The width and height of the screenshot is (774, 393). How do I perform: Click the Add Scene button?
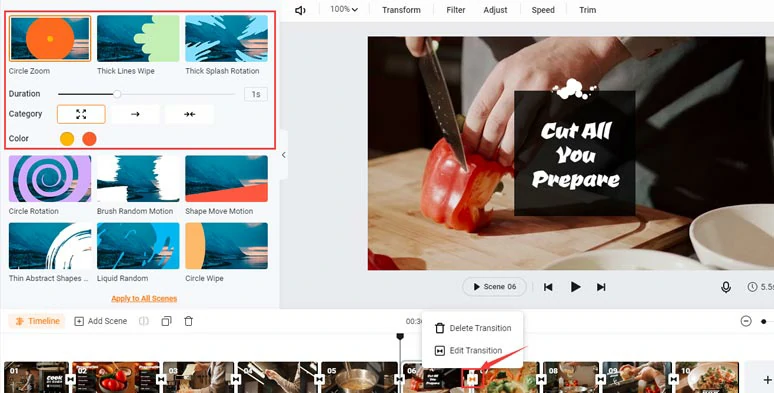[x=101, y=321]
